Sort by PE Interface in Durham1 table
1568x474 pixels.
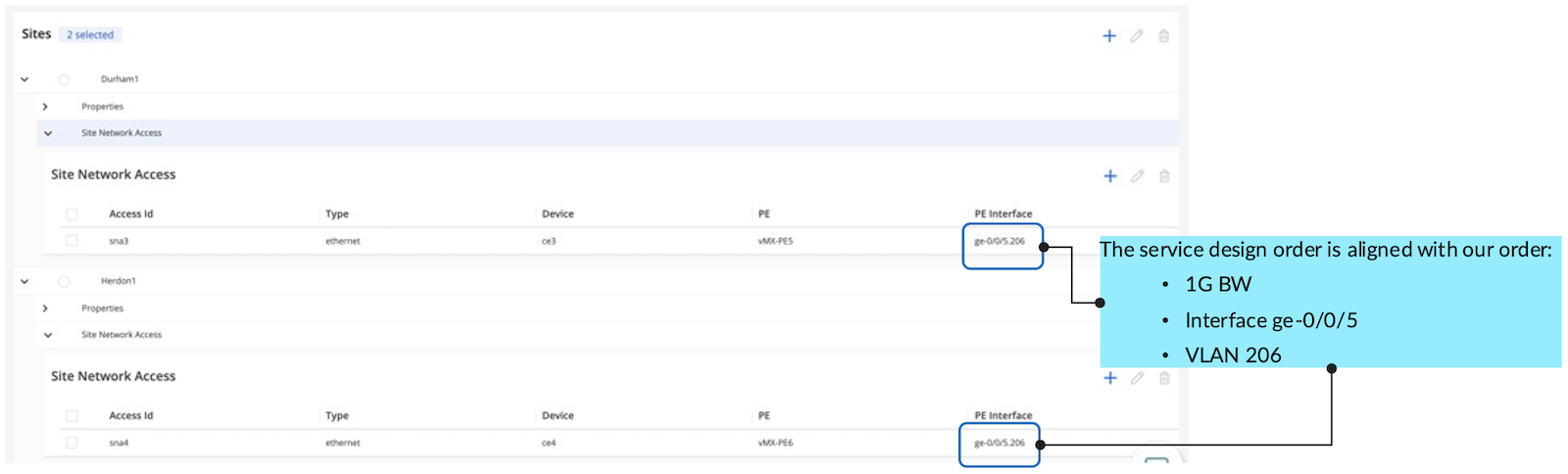tap(1003, 213)
